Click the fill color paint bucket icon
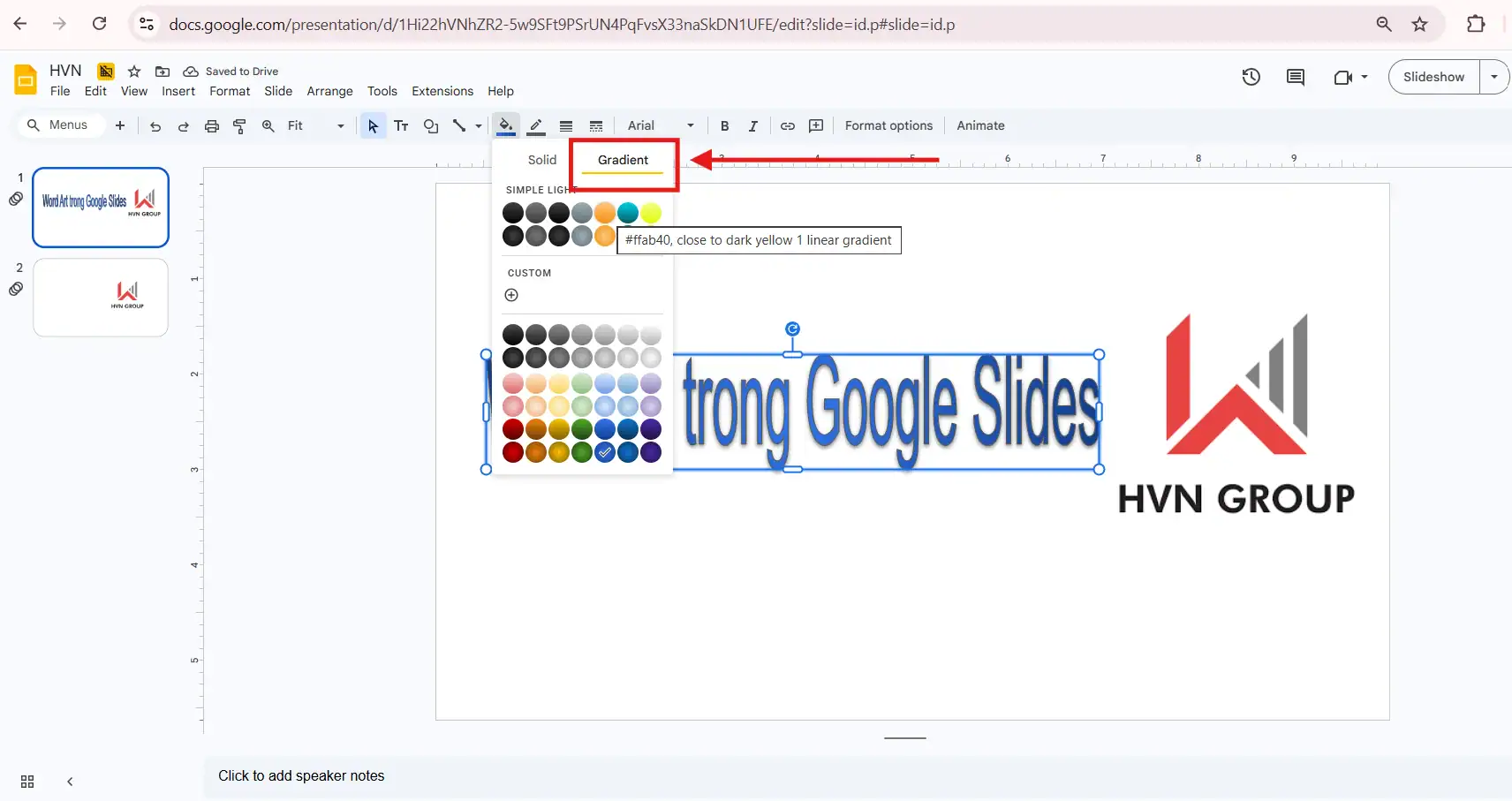The image size is (1512, 801). [x=505, y=125]
